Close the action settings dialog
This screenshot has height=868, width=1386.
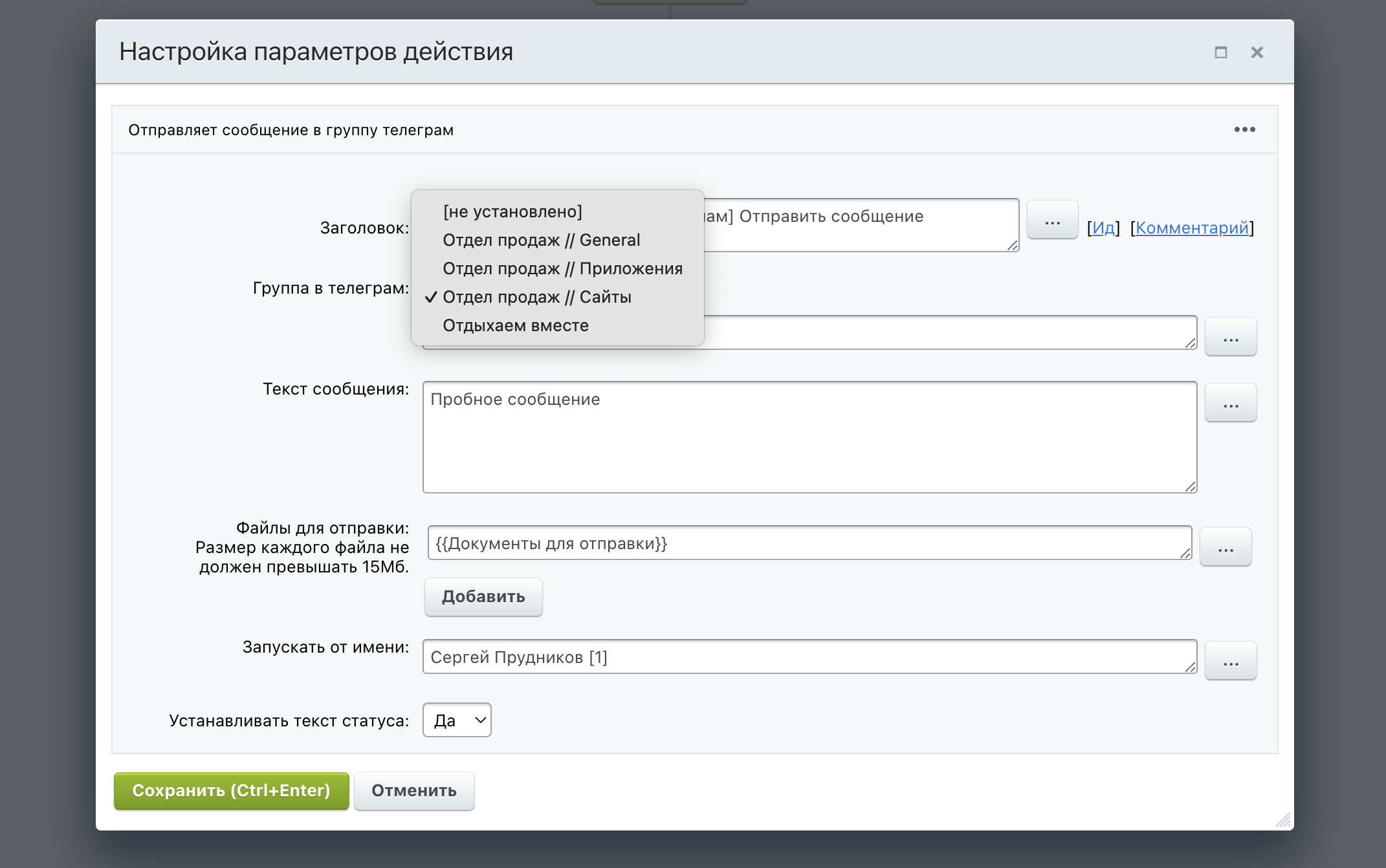pos(1257,52)
